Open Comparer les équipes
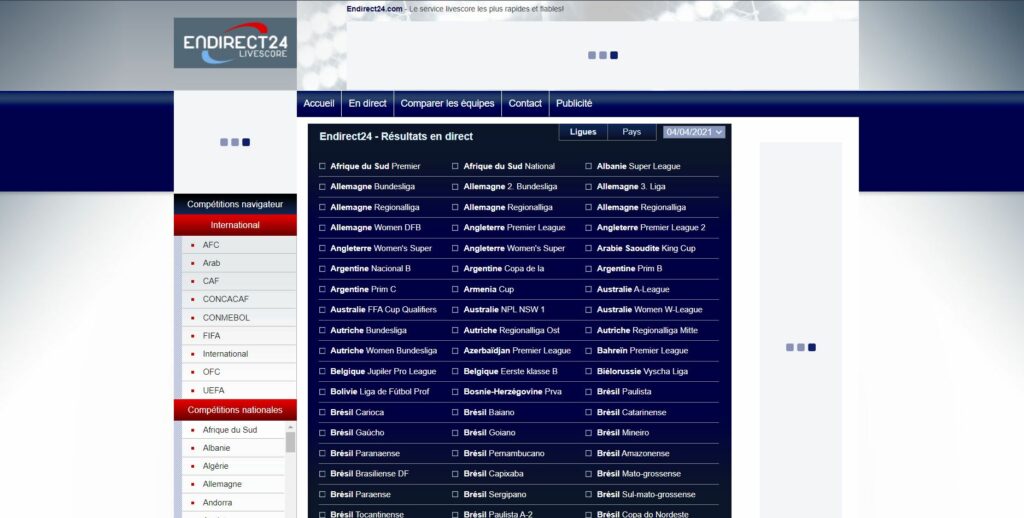1024x518 pixels. [x=447, y=103]
